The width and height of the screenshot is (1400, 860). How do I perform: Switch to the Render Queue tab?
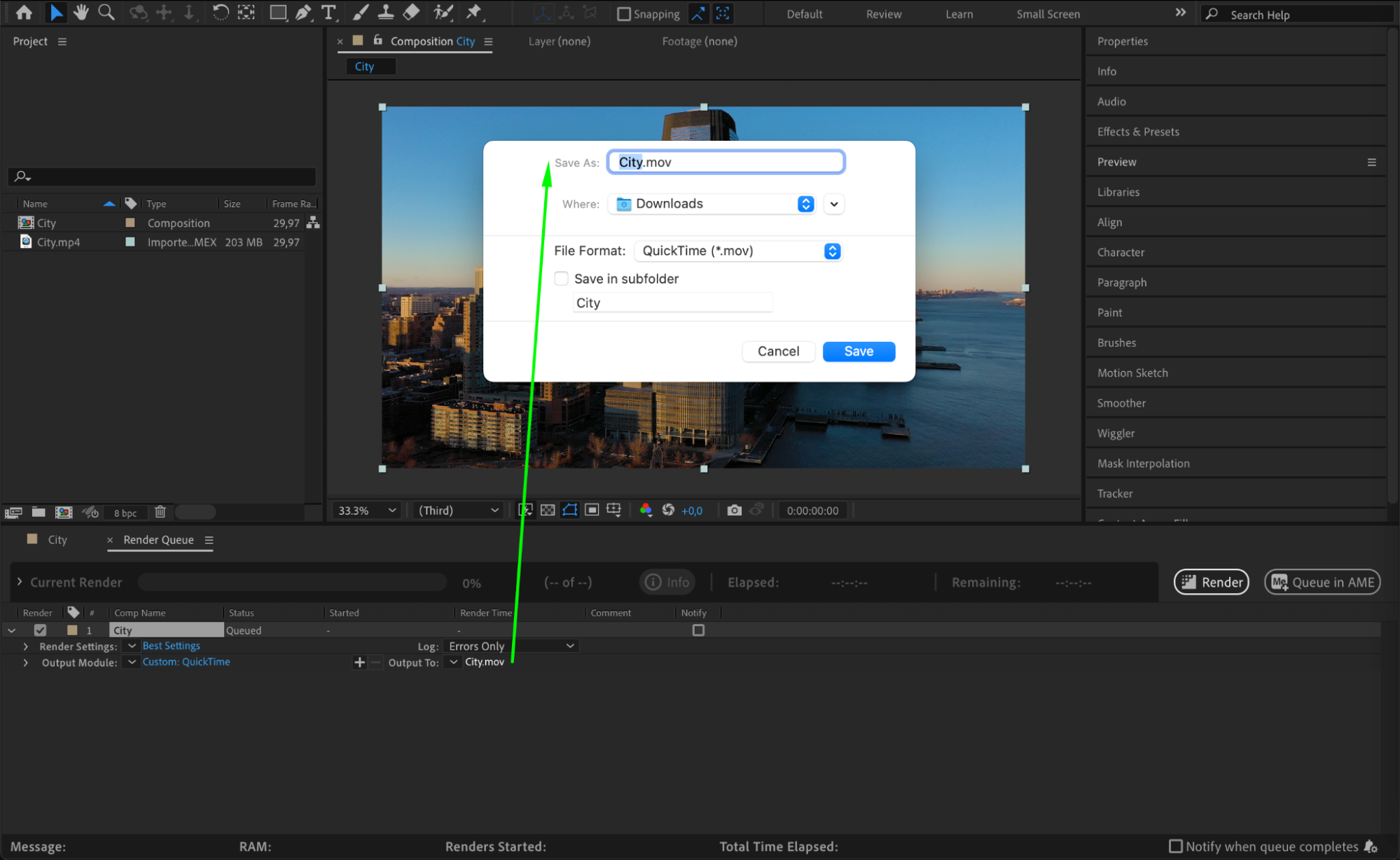point(158,540)
